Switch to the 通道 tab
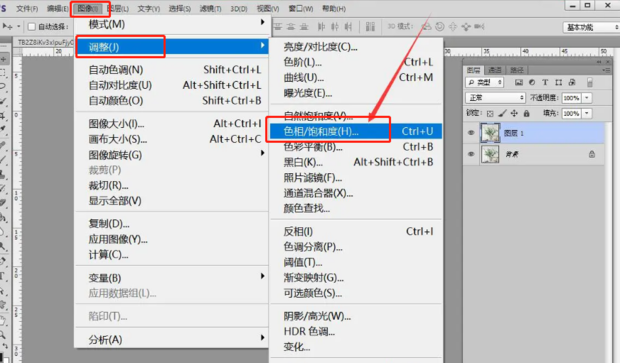 (495, 70)
